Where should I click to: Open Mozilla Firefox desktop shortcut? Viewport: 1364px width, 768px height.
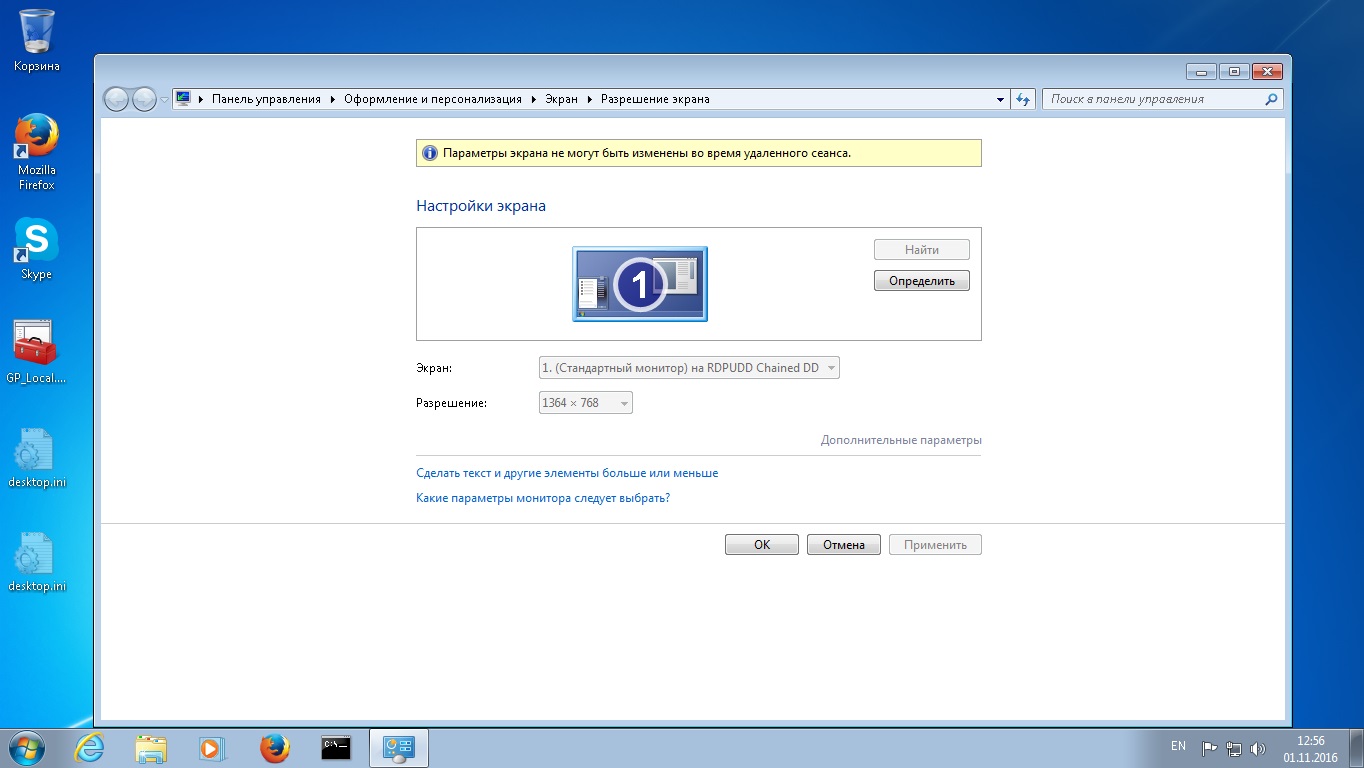36,139
